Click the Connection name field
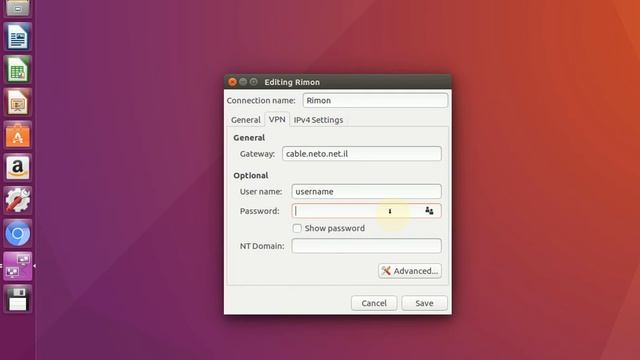640x360 pixels. click(x=375, y=100)
